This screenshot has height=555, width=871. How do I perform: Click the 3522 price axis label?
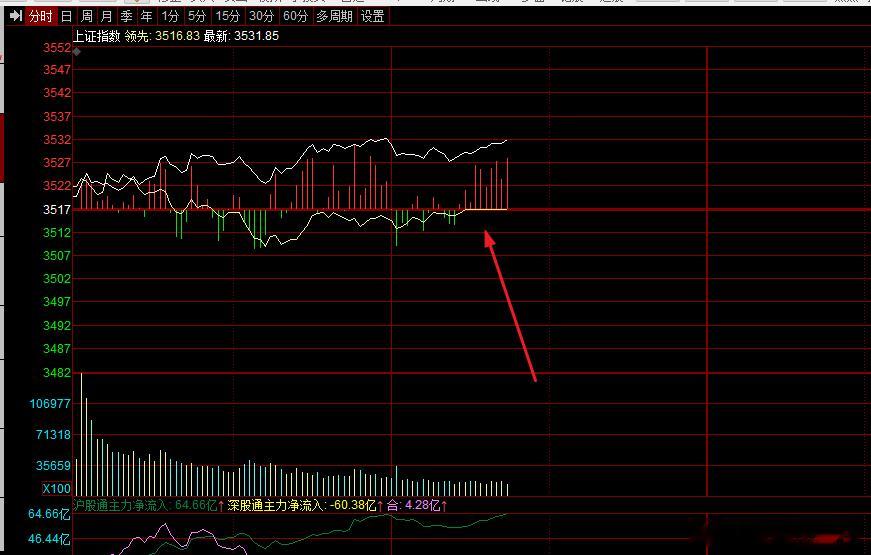tap(57, 186)
